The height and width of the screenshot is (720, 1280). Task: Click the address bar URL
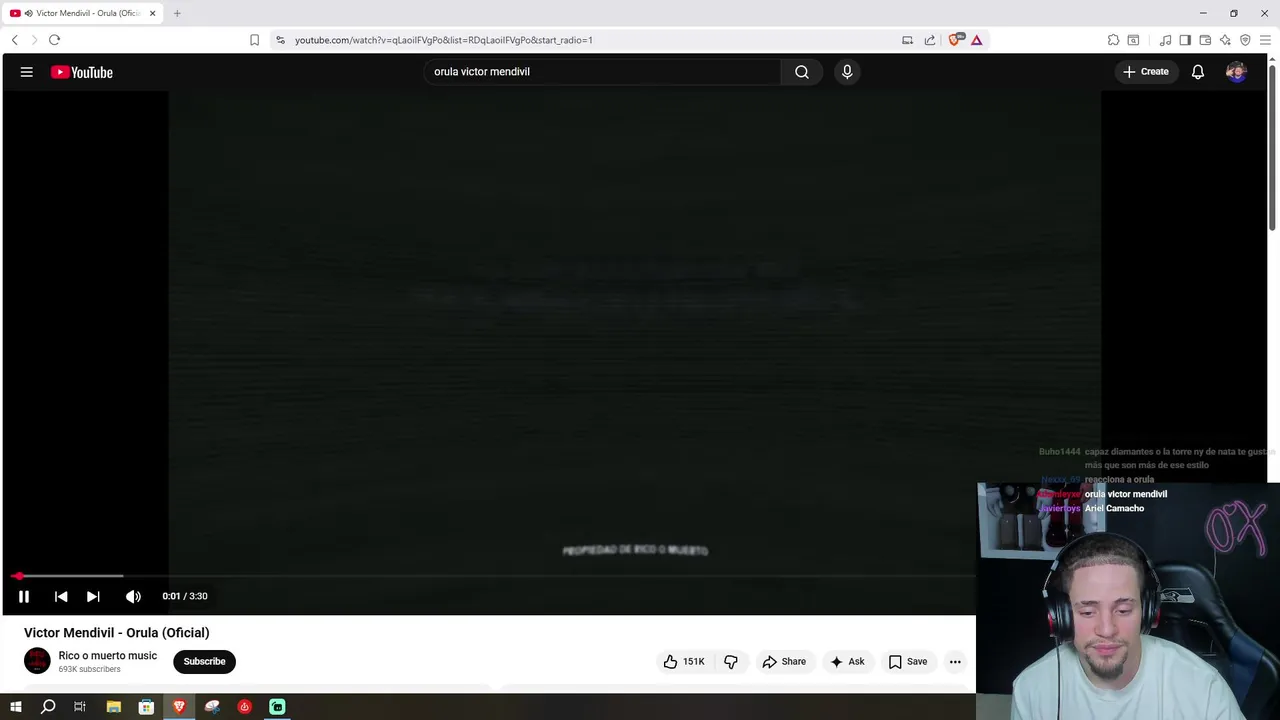click(444, 40)
